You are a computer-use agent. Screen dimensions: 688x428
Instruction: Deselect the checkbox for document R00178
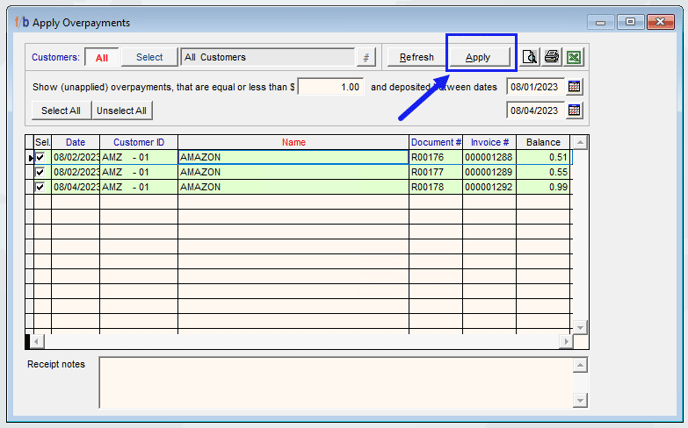(41, 187)
